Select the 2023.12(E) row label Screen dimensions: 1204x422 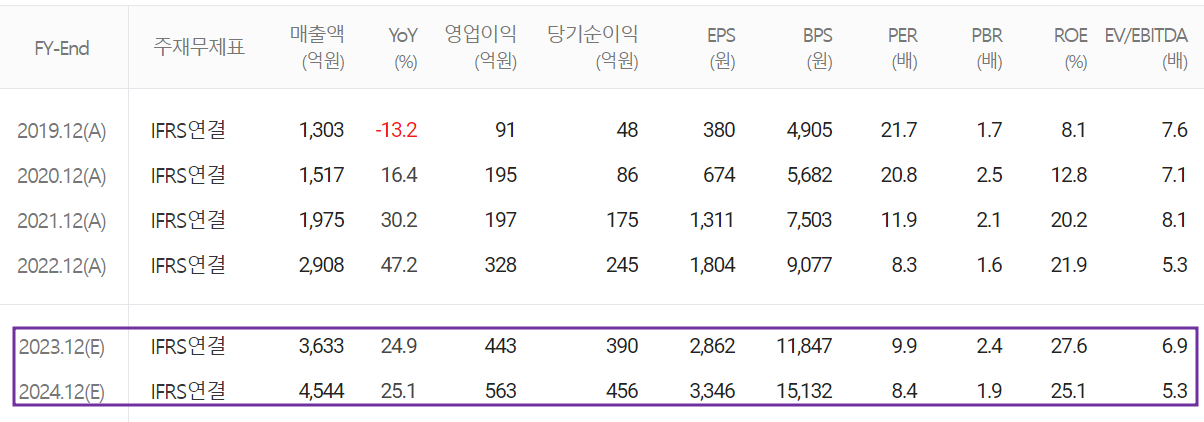[x=62, y=346]
